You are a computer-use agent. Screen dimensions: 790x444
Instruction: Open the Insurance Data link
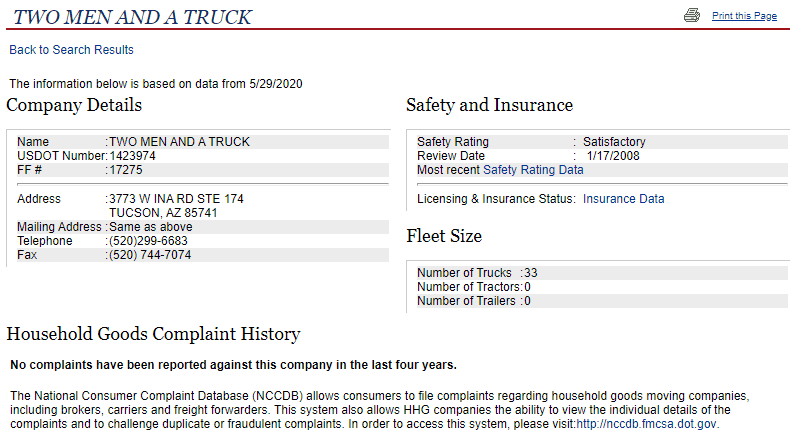pos(623,199)
